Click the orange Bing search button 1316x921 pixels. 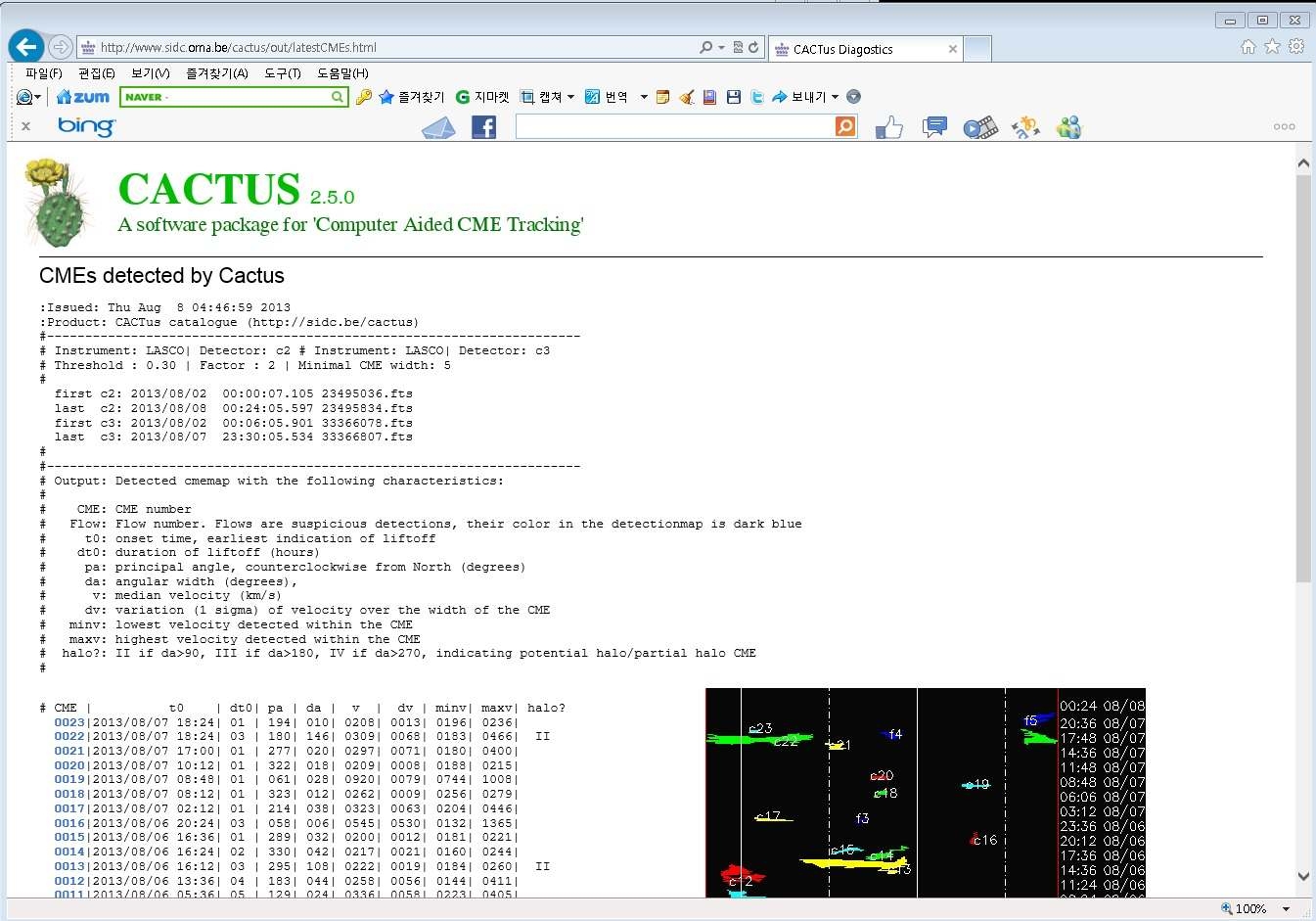pyautogui.click(x=846, y=126)
